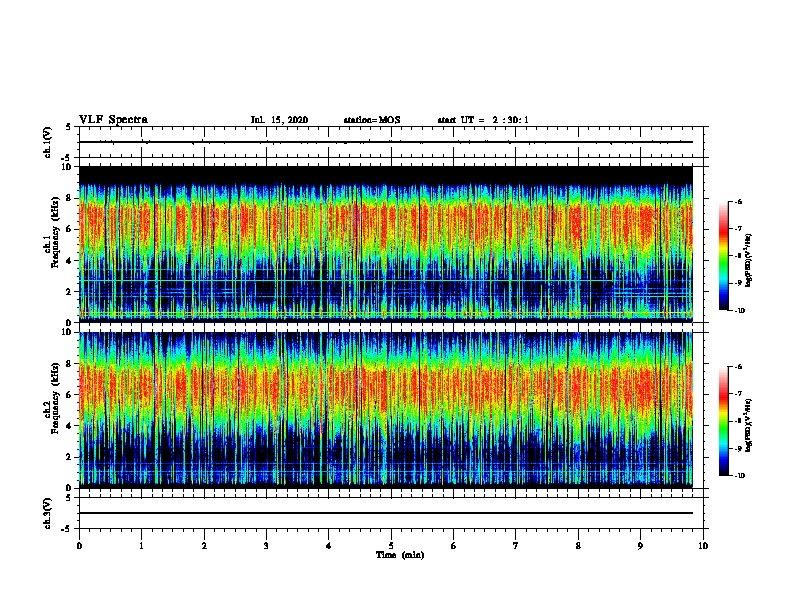Click the ch.1 color bar log(PSD) label

point(748,261)
